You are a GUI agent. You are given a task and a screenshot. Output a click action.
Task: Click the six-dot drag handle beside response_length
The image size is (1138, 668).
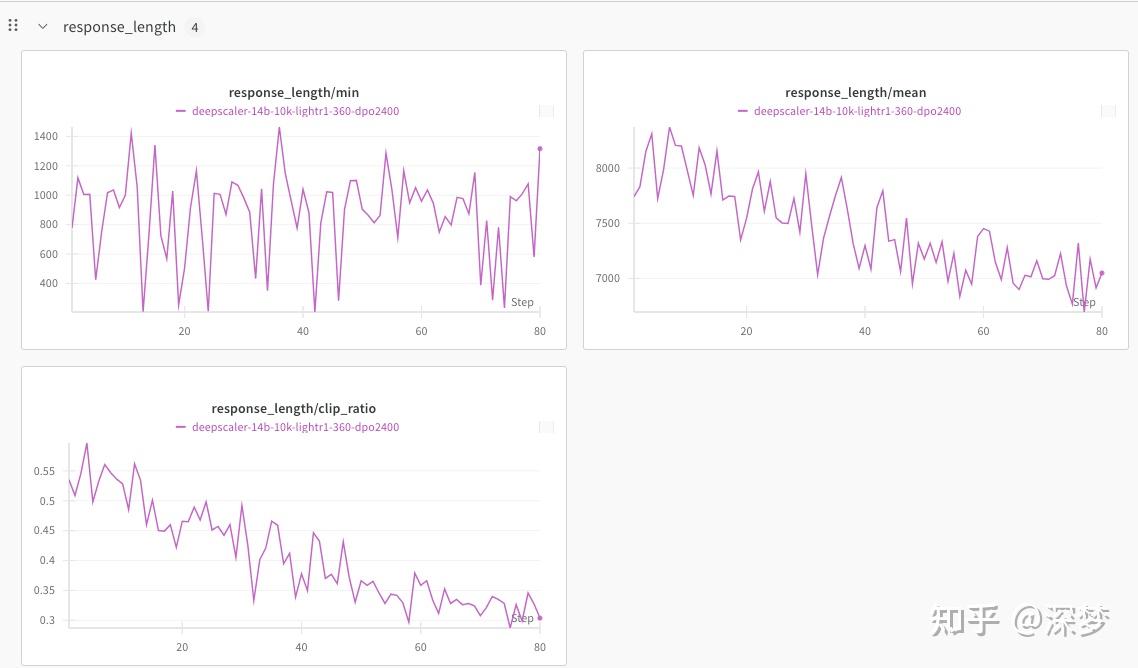[x=13, y=26]
